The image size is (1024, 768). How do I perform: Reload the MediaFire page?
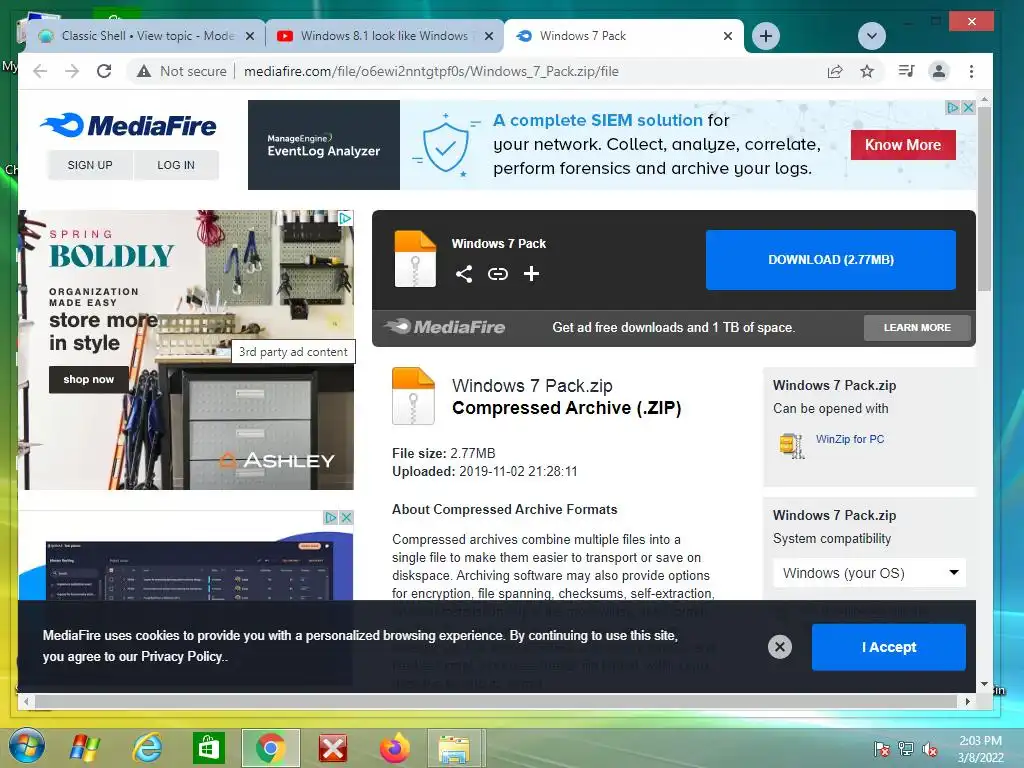104,71
